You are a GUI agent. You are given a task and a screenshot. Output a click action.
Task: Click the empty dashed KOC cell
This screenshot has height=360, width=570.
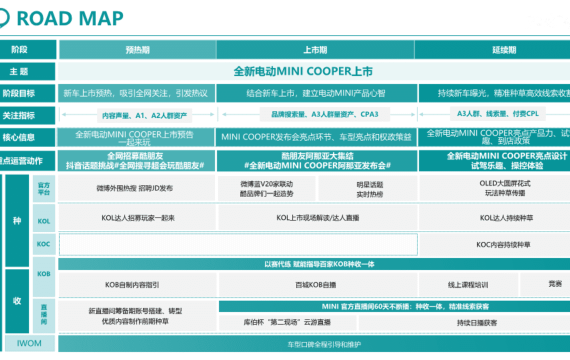(238, 244)
